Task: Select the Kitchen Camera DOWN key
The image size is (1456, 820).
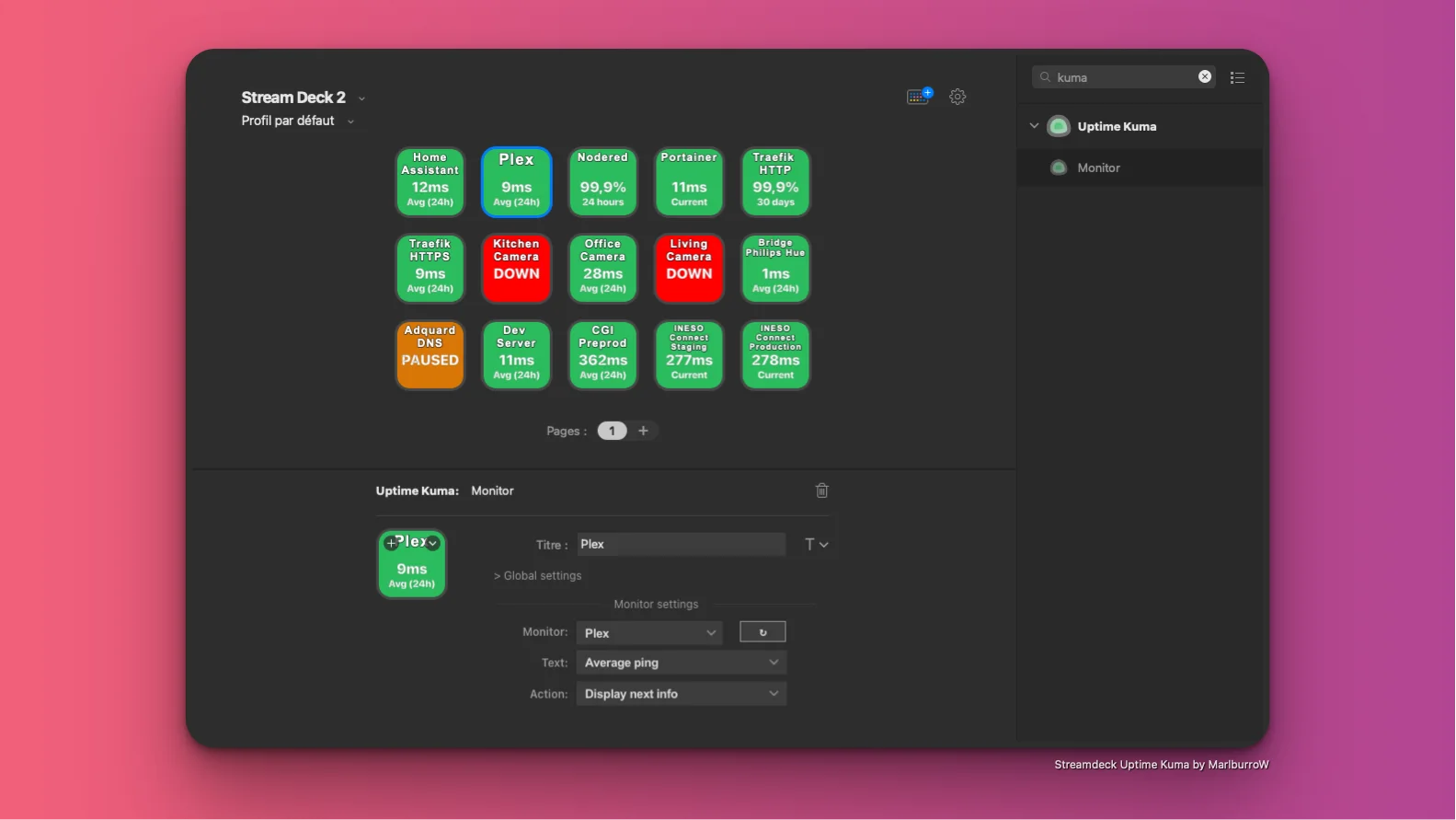Action: point(516,268)
